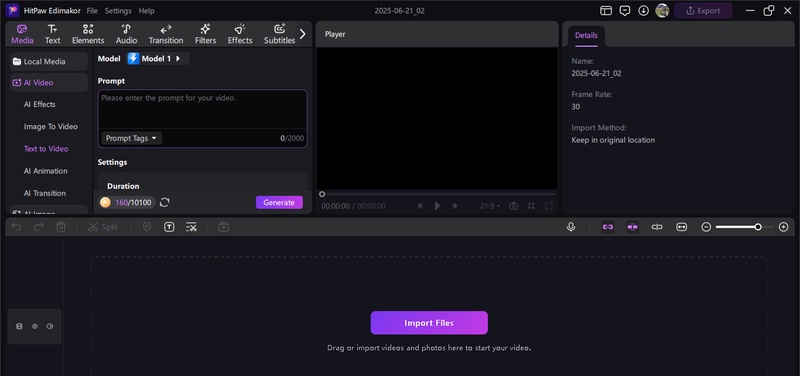The height and width of the screenshot is (376, 800).
Task: Open the Settings menu
Action: pyautogui.click(x=118, y=11)
